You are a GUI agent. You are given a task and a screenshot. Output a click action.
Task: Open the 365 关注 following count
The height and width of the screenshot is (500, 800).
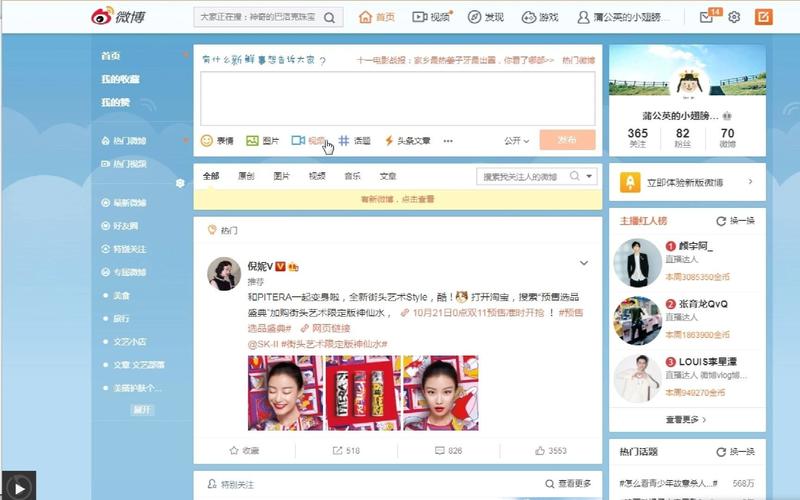[x=637, y=137]
